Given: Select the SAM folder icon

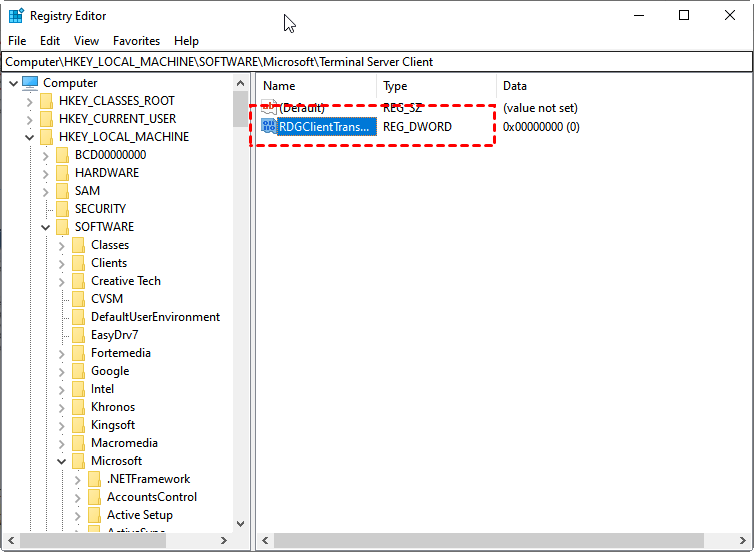Looking at the screenshot, I should (x=63, y=191).
